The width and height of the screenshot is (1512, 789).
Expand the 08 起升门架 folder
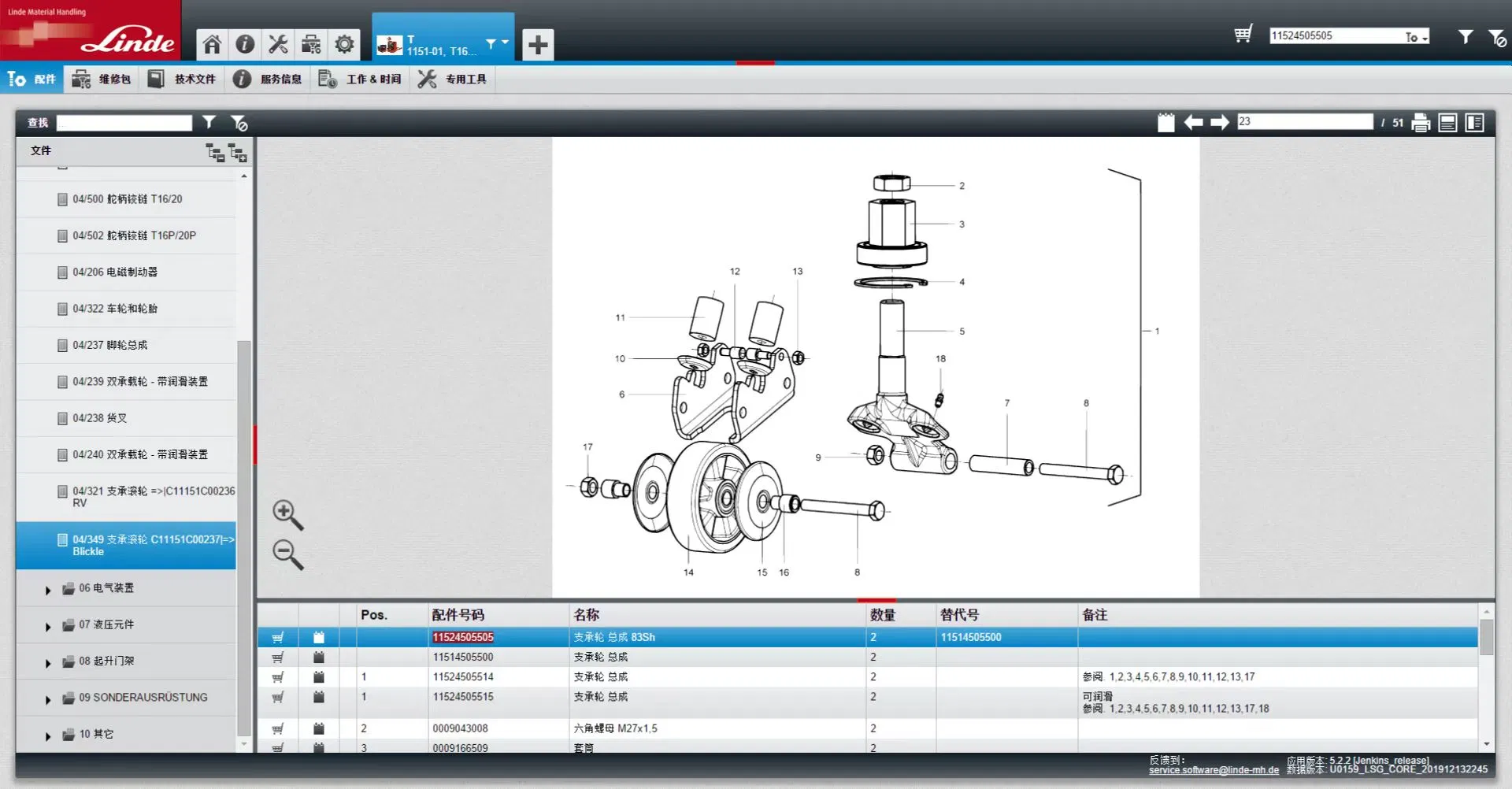[x=48, y=663]
